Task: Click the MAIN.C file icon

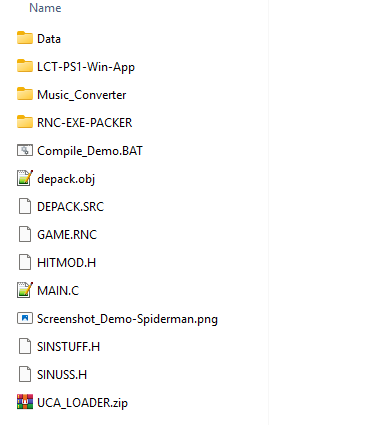Action: pyautogui.click(x=25, y=290)
